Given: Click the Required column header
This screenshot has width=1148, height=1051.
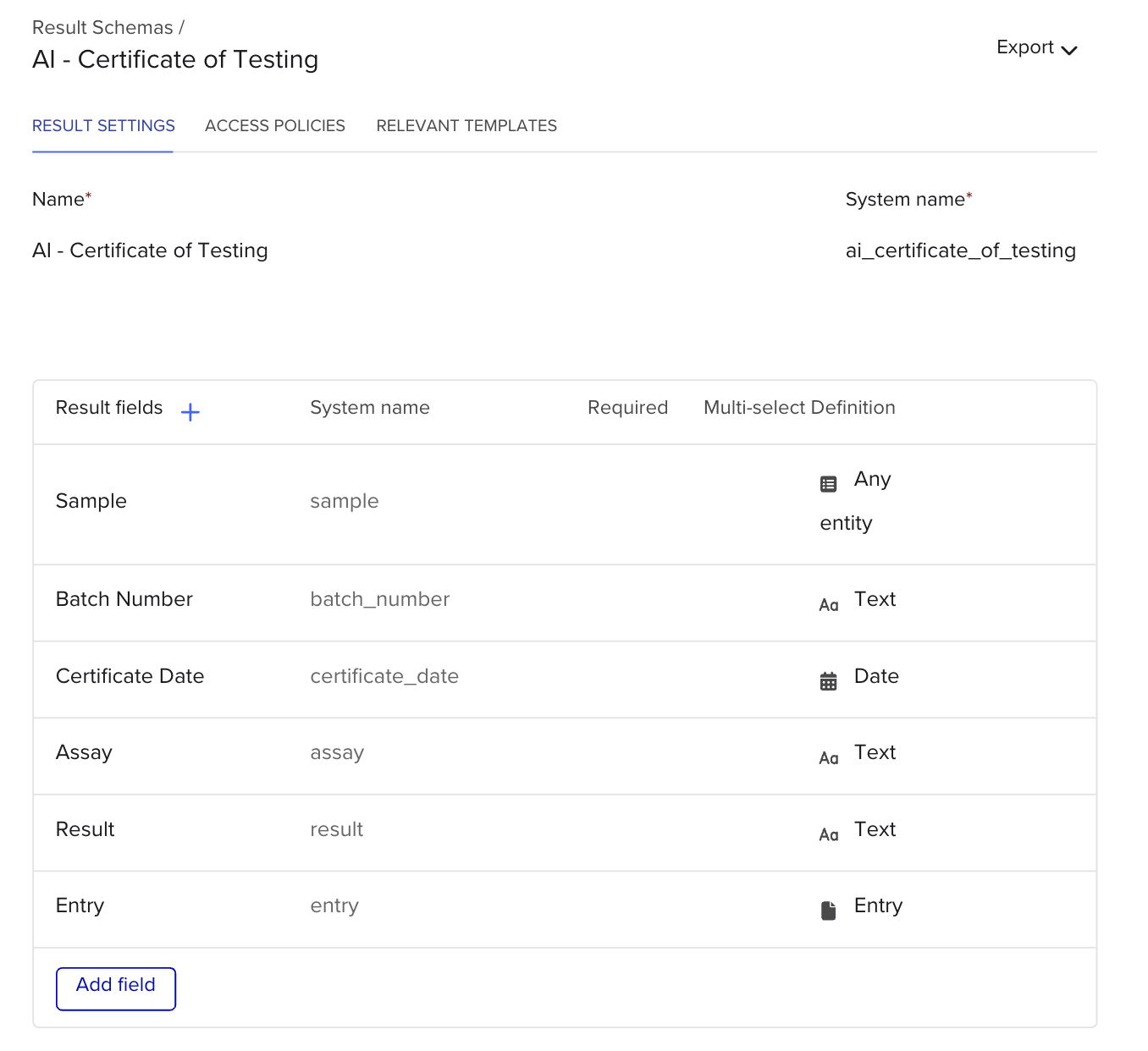Looking at the screenshot, I should tap(628, 408).
